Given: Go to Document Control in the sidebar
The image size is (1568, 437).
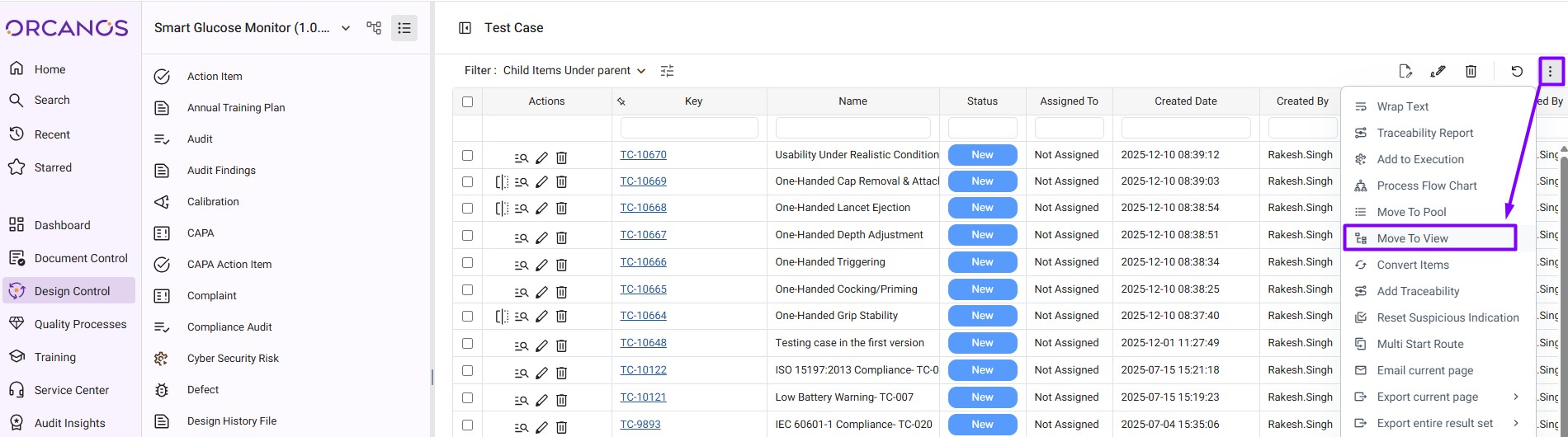Looking at the screenshot, I should click(80, 258).
